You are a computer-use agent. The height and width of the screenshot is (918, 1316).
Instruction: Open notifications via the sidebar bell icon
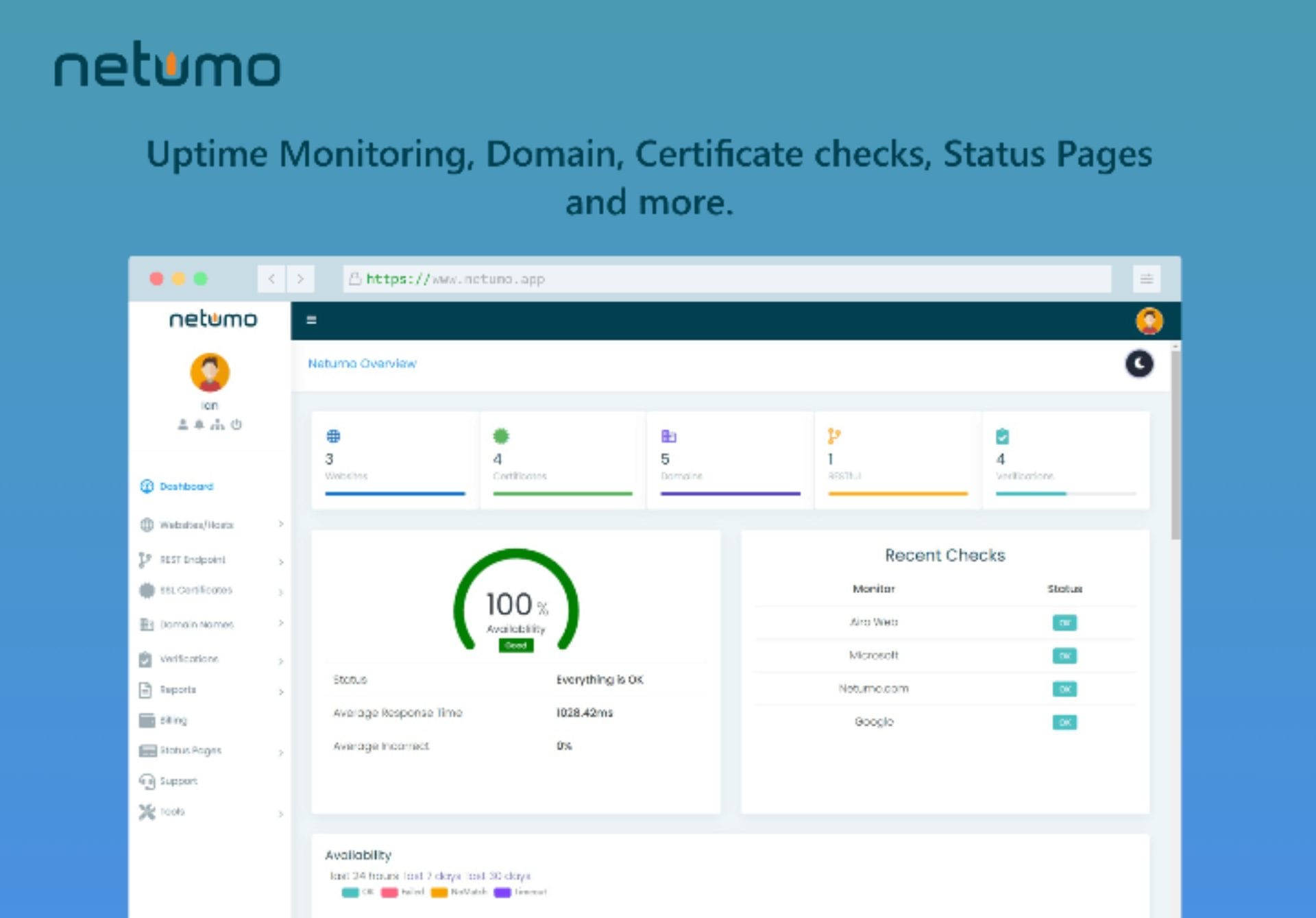[x=199, y=424]
